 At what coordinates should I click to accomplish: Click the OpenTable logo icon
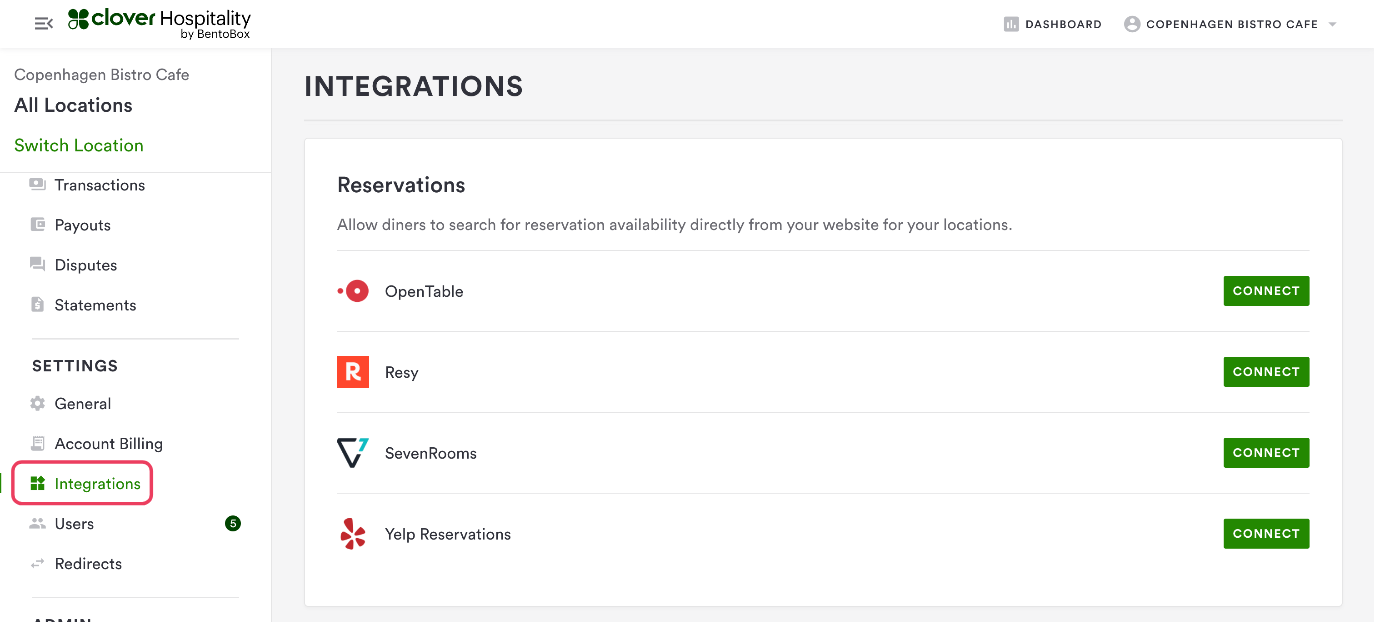click(x=353, y=291)
